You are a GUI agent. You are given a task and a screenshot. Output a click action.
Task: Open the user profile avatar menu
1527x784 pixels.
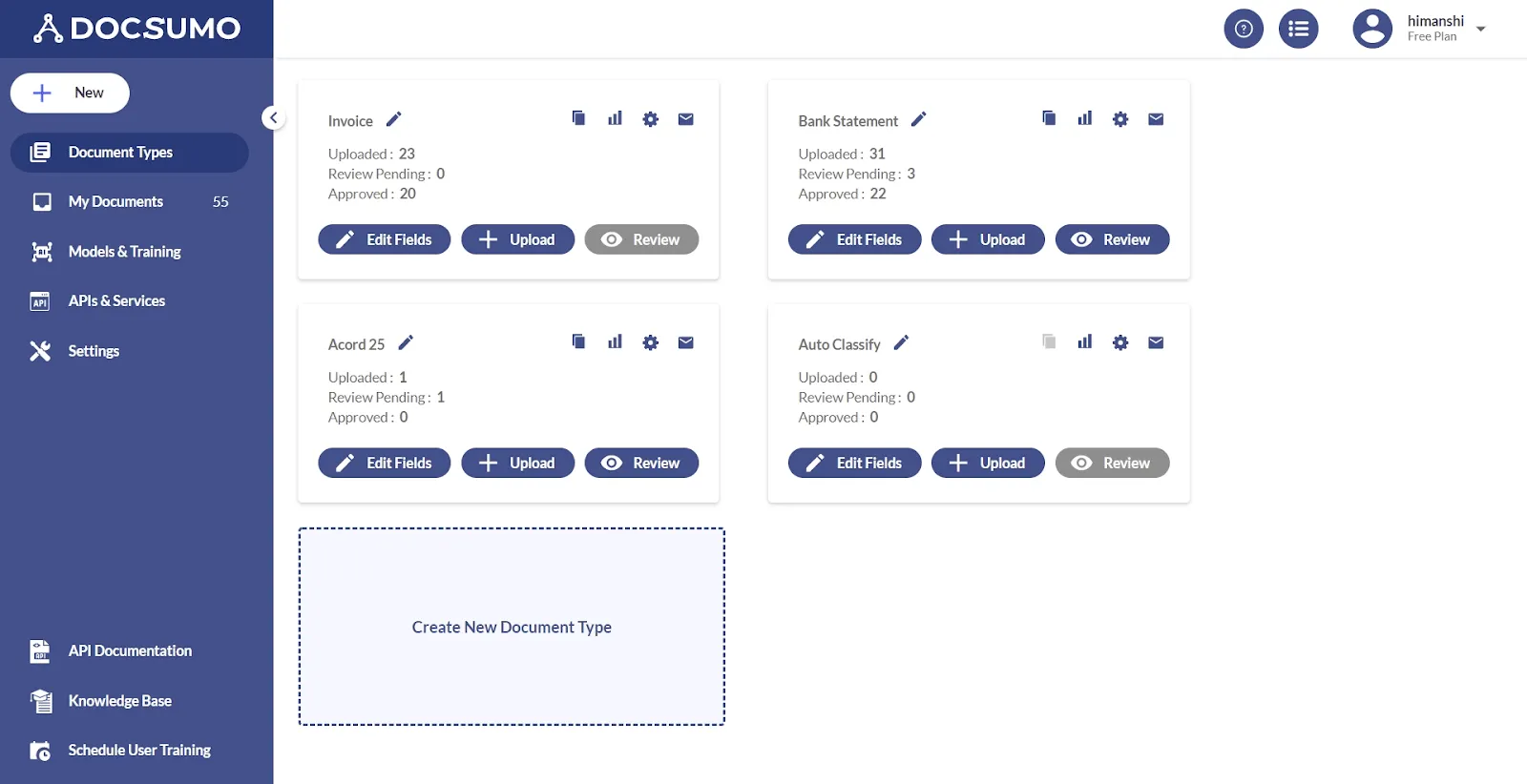pos(1372,28)
